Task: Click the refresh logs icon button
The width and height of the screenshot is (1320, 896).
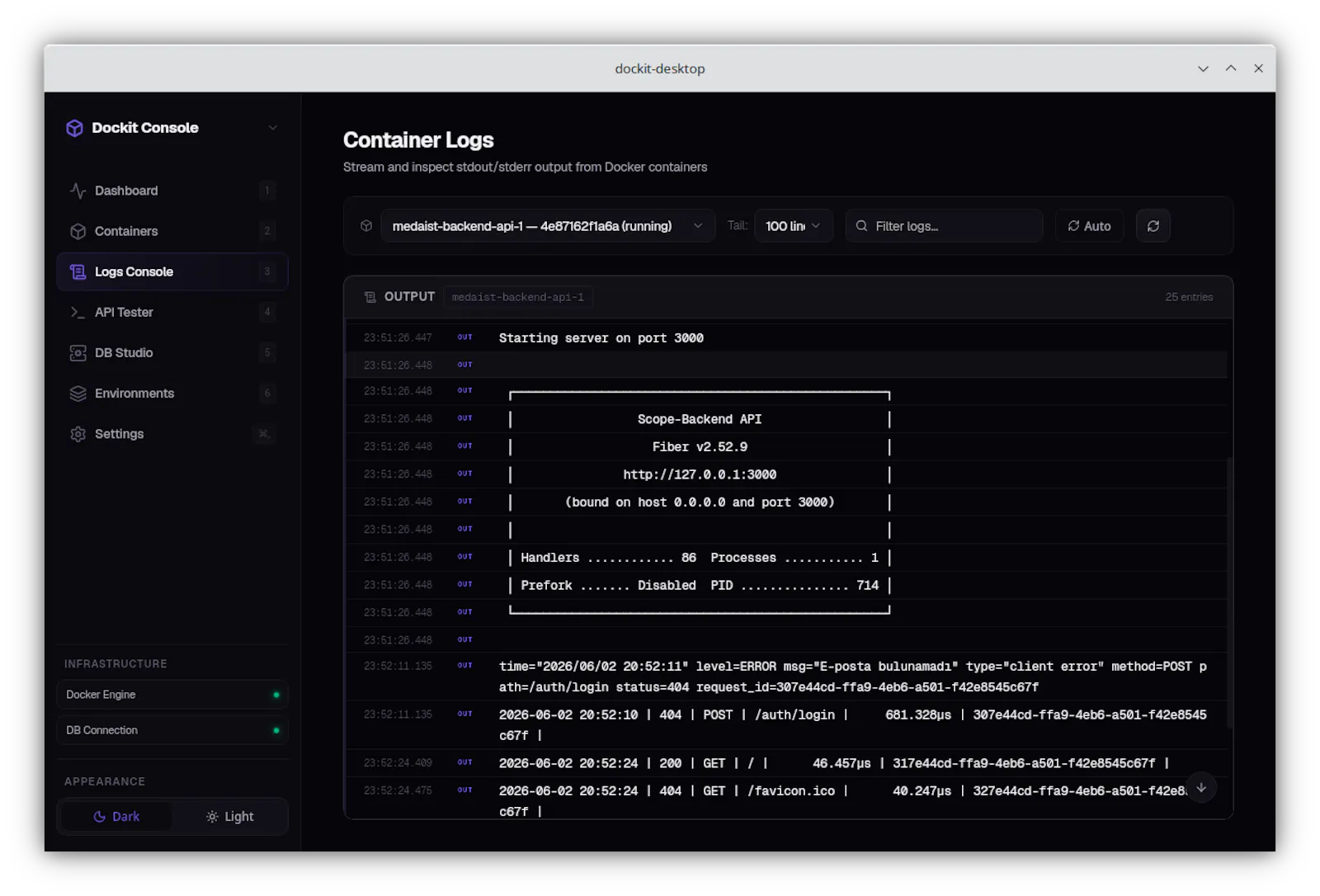Action: click(1153, 226)
